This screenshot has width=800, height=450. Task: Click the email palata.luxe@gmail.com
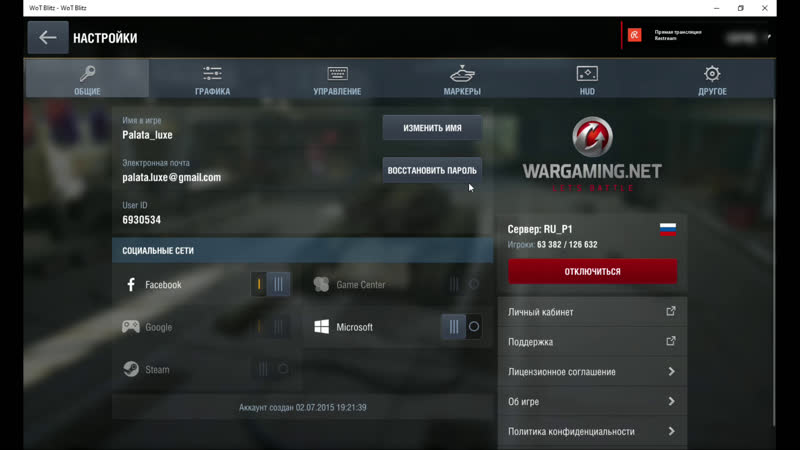pyautogui.click(x=171, y=178)
